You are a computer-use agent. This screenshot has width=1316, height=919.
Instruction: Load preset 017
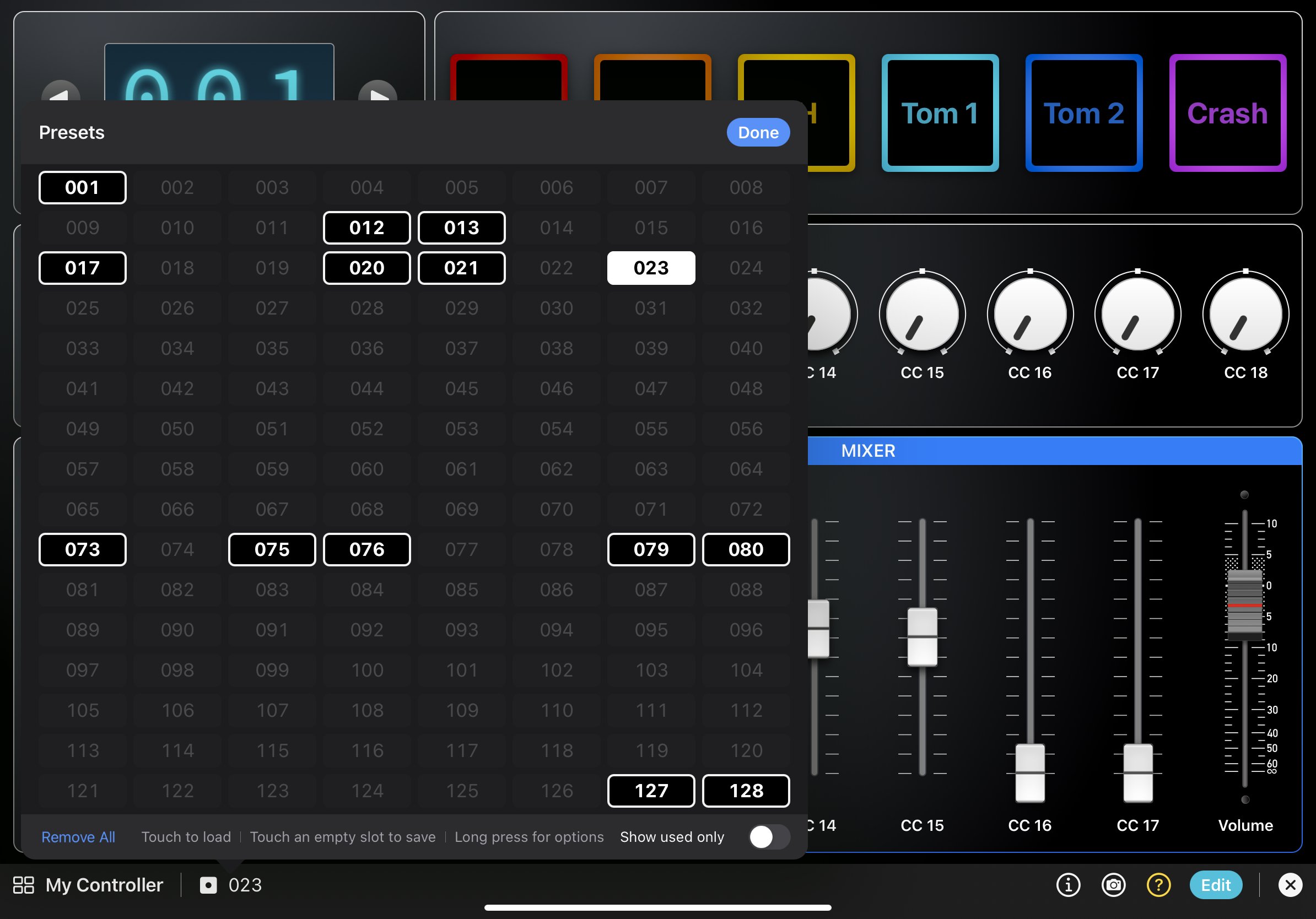click(83, 268)
